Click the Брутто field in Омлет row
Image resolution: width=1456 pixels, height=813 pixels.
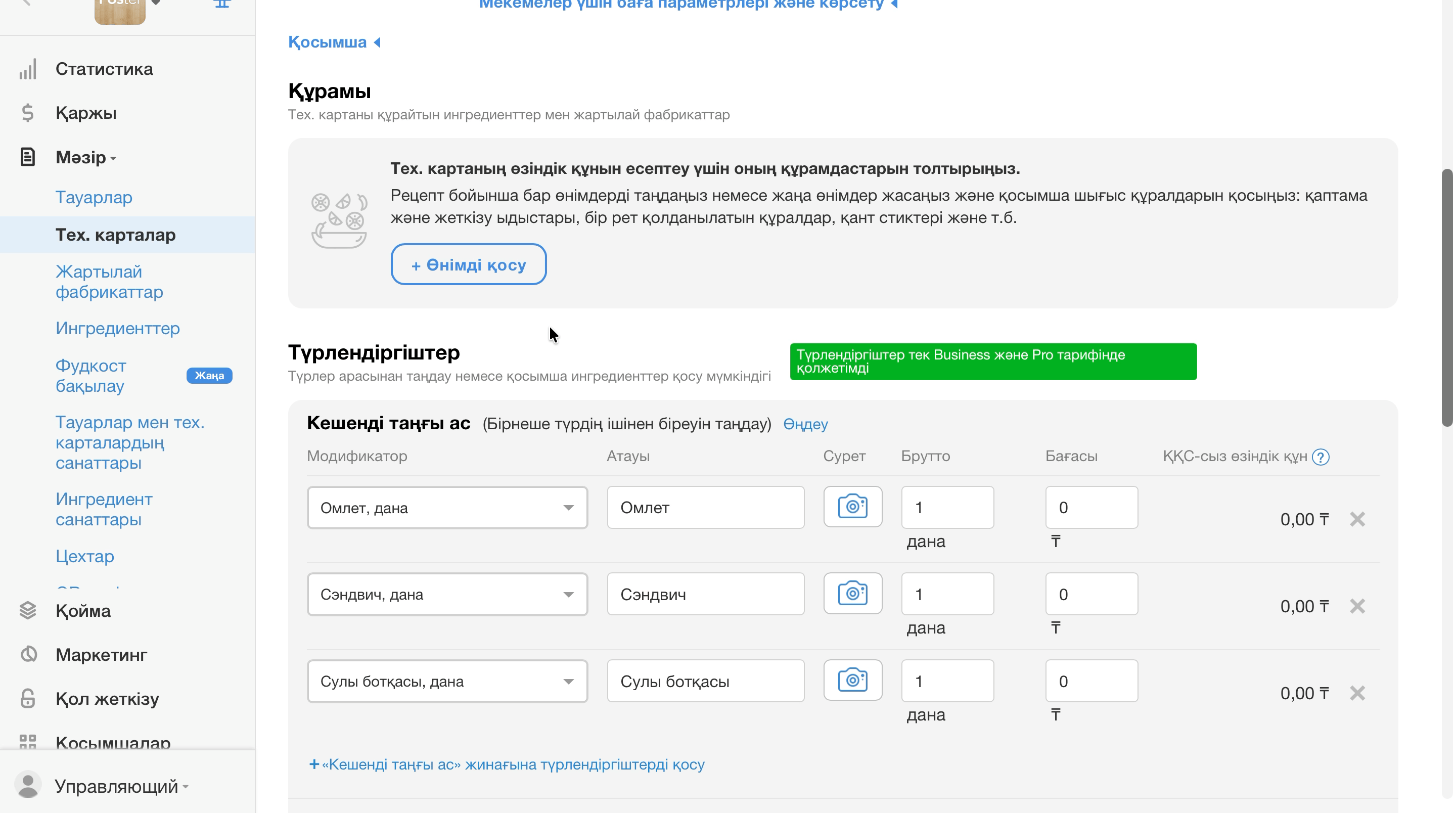[947, 507]
